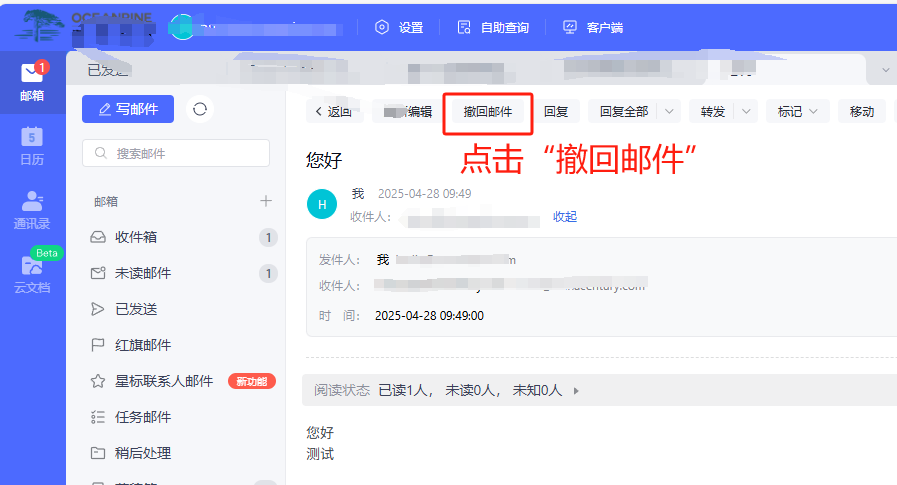Click the 任务邮件 checklist icon
Image resolution: width=897 pixels, height=485 pixels.
(x=98, y=417)
